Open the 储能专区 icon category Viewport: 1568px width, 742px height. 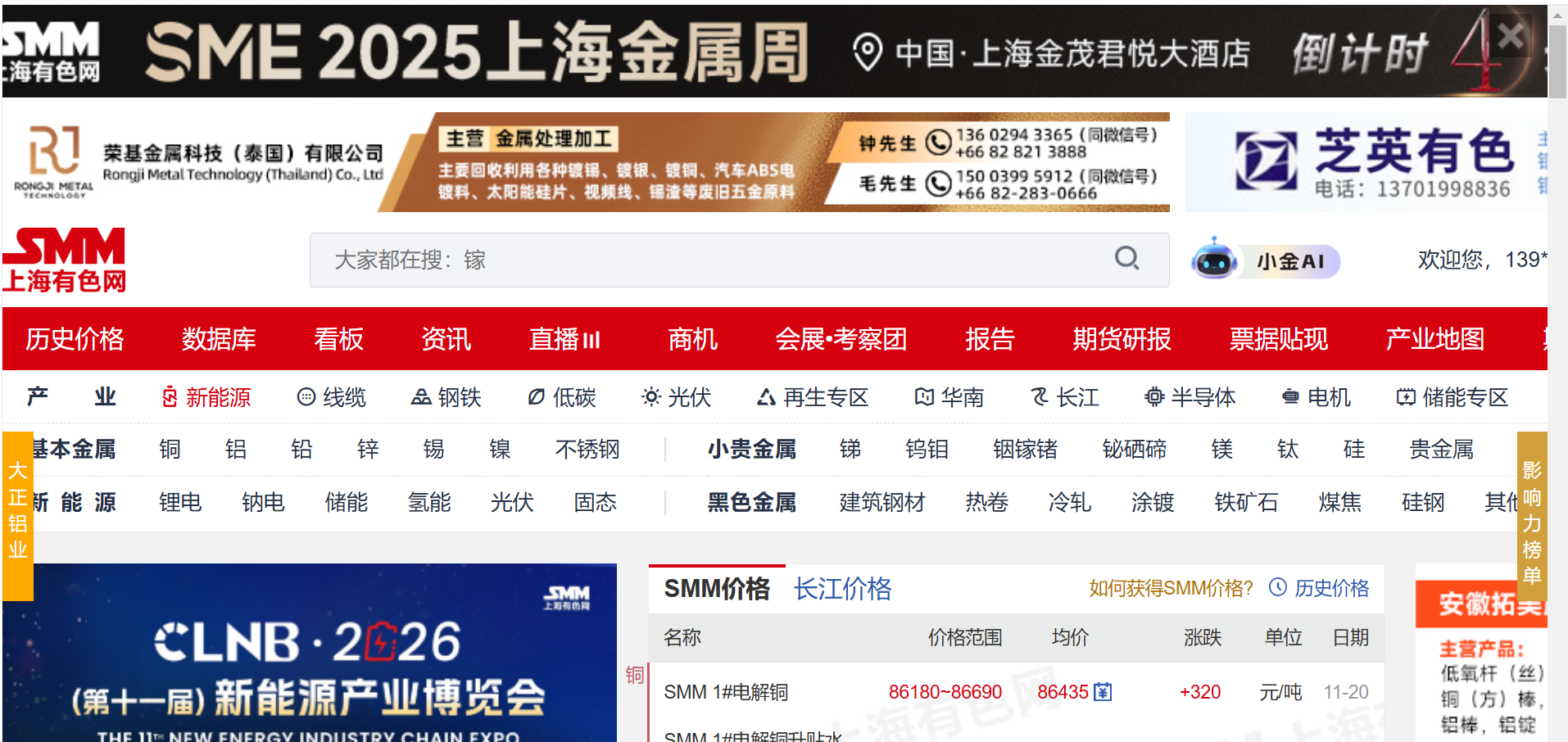coord(1452,397)
